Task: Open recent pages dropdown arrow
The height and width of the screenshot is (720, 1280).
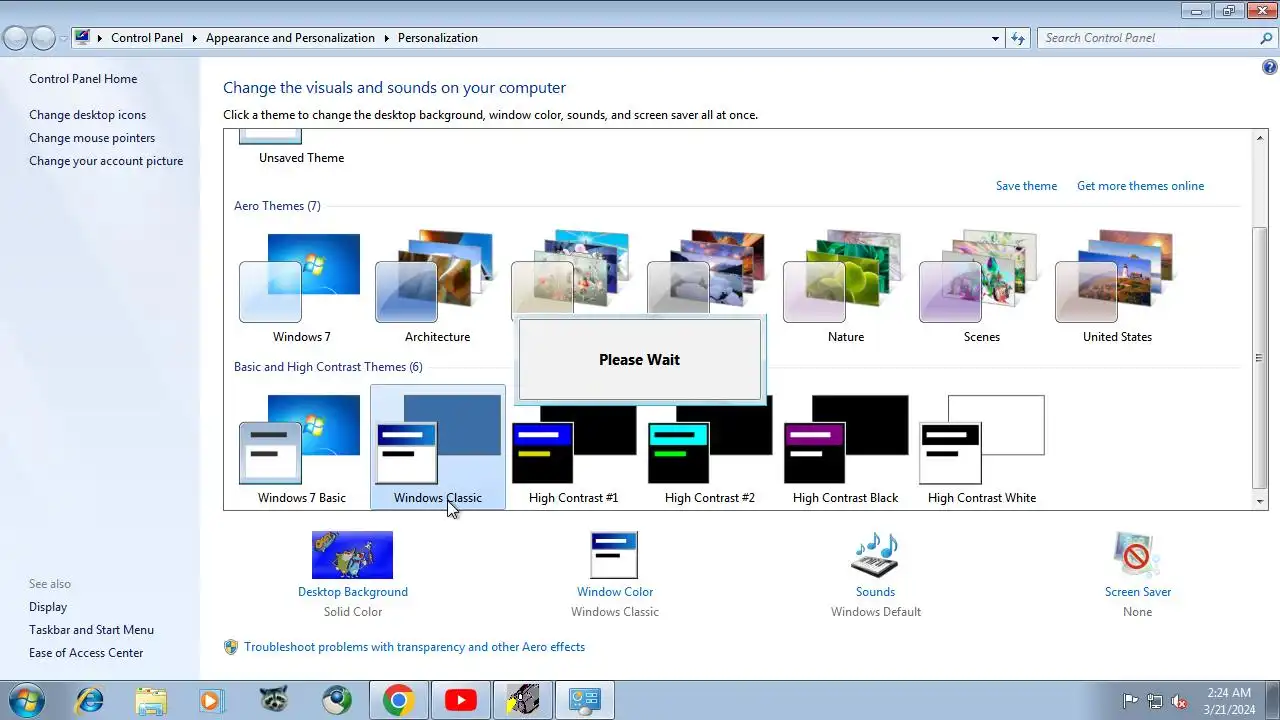Action: 64,38
